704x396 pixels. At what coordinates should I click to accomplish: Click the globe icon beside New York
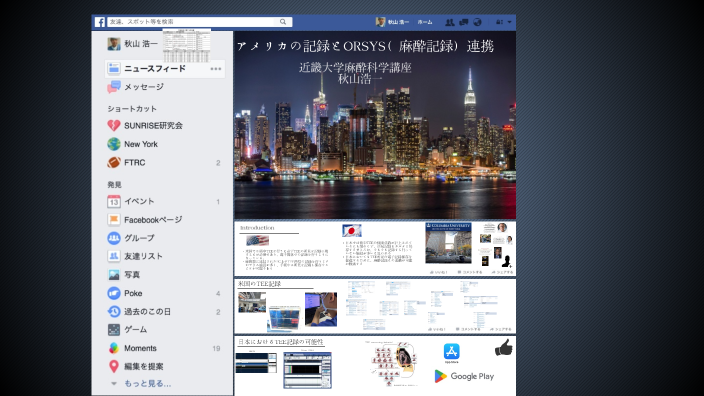pyautogui.click(x=114, y=144)
